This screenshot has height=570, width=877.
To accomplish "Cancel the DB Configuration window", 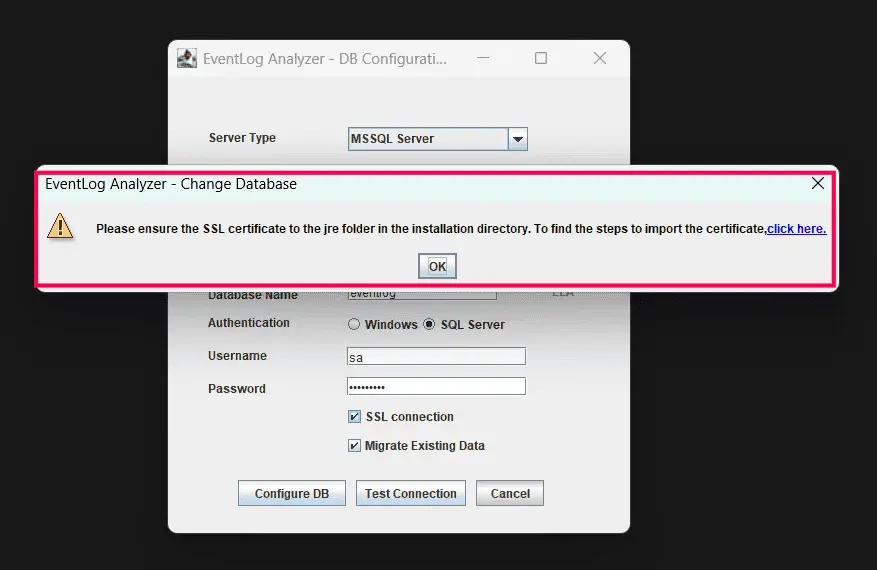I will (x=510, y=493).
